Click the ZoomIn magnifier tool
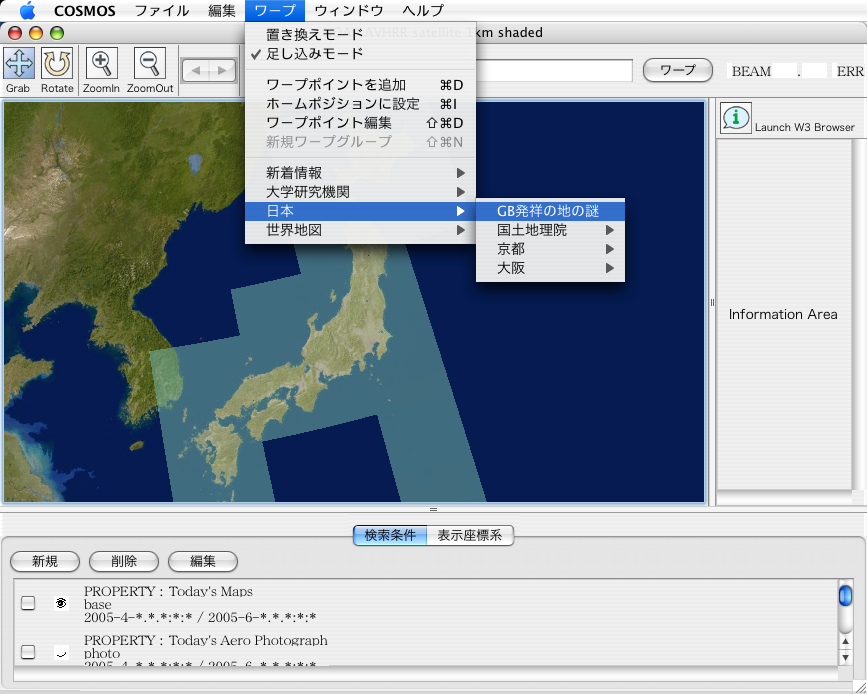Viewport: 867px width, 694px height. [101, 63]
